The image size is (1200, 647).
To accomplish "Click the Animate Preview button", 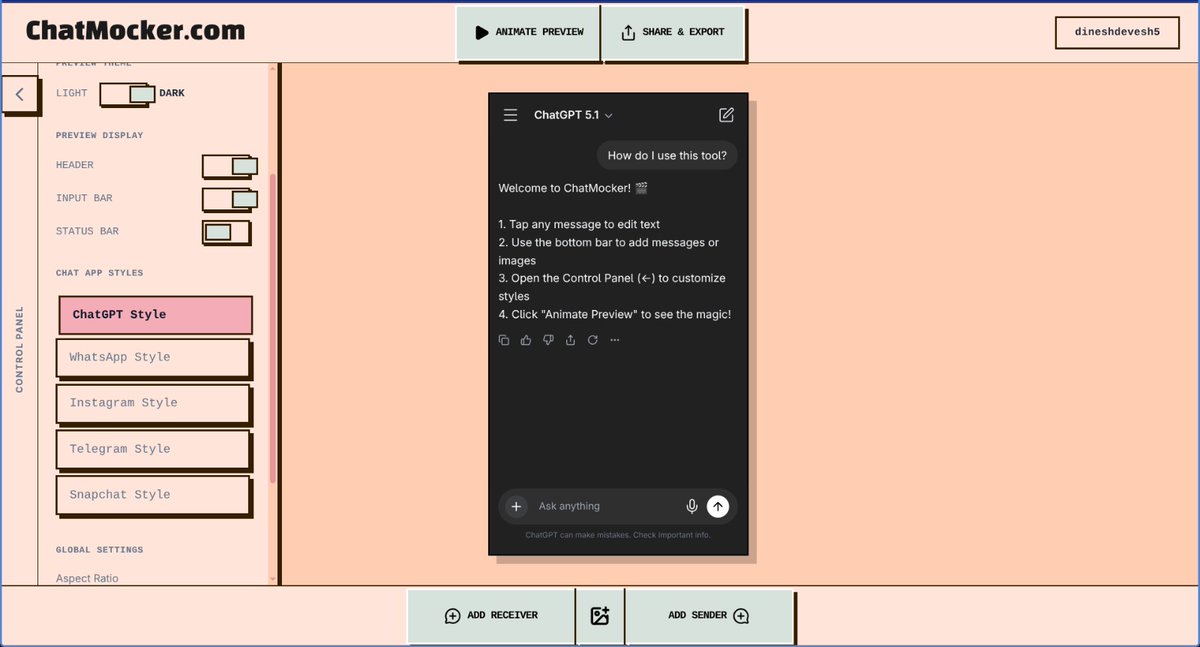I will [x=528, y=32].
